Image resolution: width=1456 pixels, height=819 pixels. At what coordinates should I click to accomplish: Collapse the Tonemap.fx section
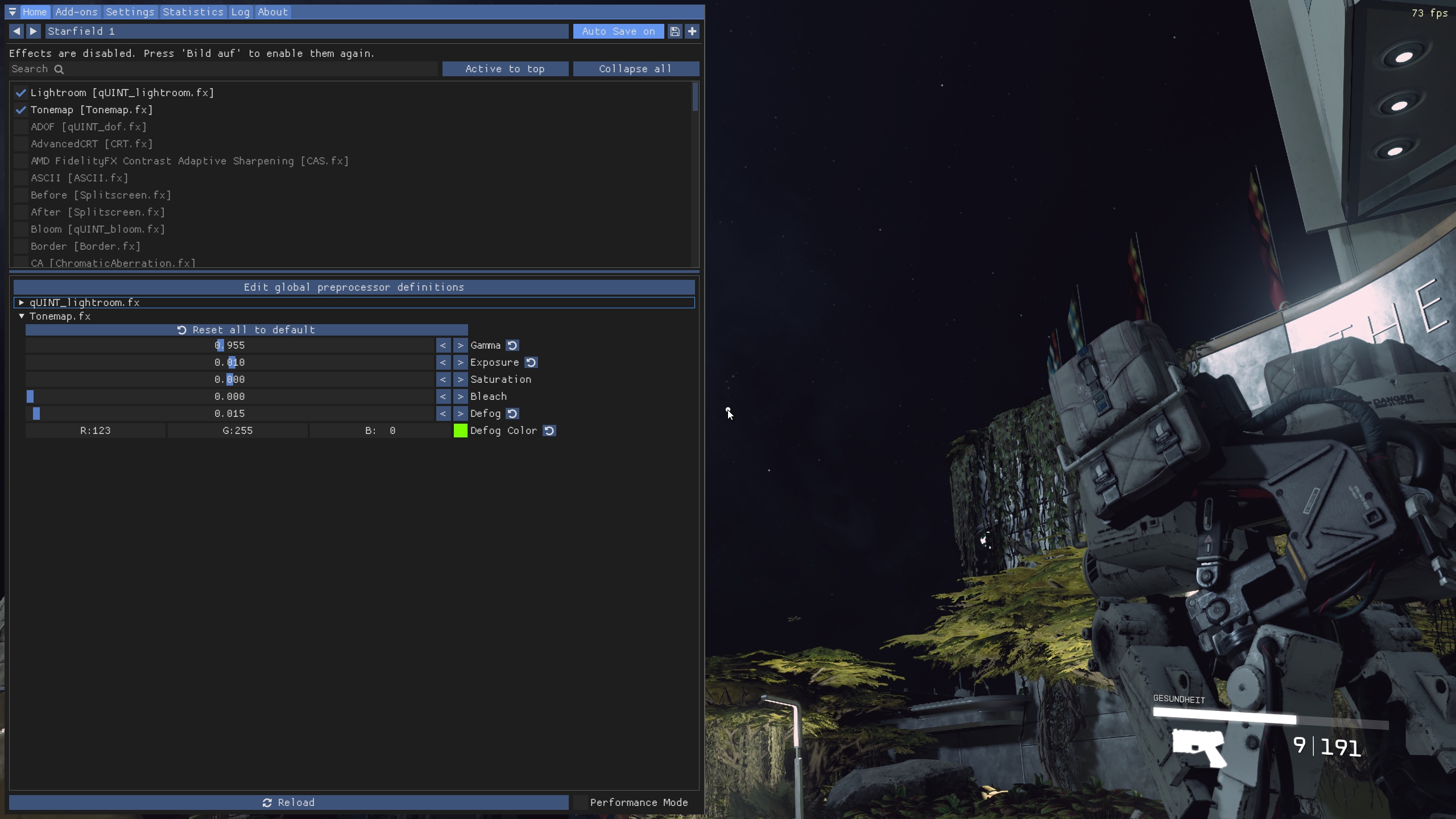click(x=22, y=316)
